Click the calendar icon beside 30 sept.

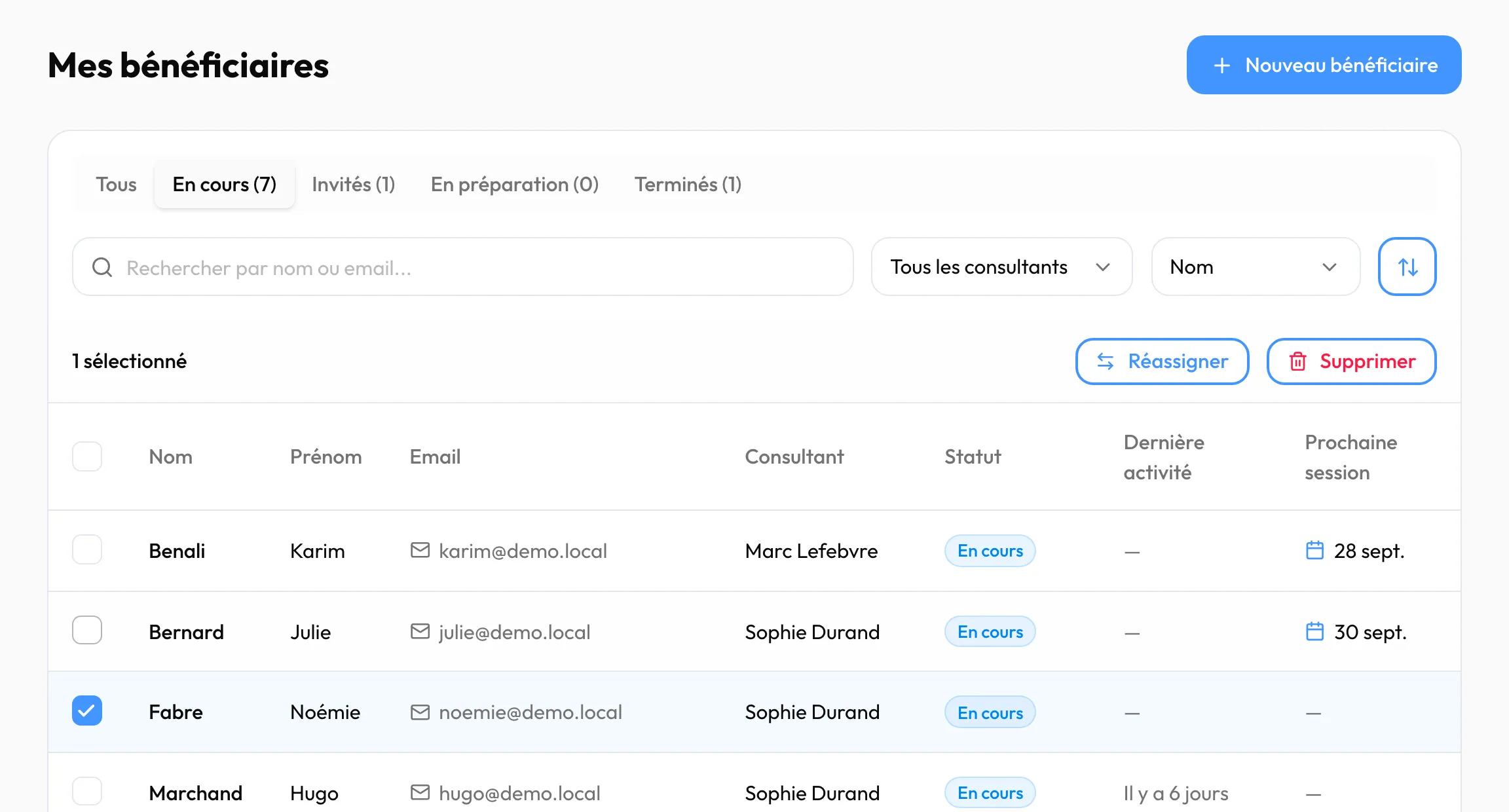(1314, 631)
